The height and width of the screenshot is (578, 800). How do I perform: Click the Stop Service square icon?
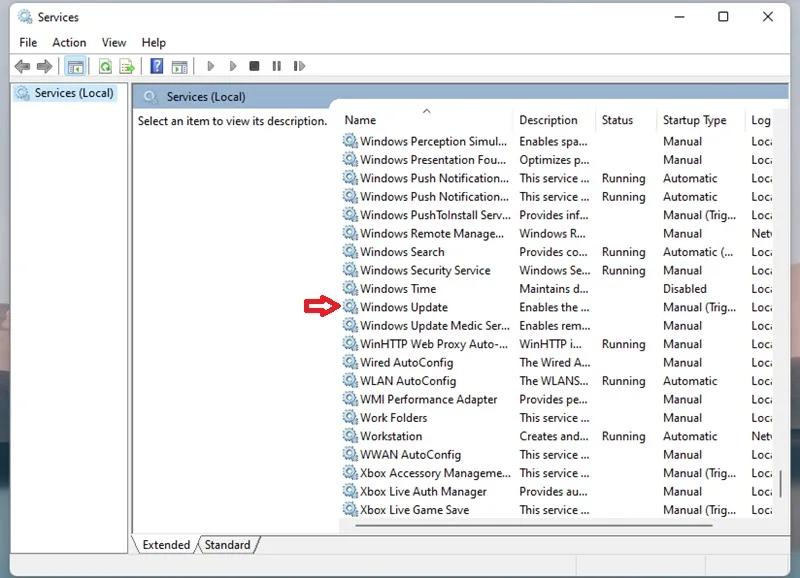tap(254, 66)
